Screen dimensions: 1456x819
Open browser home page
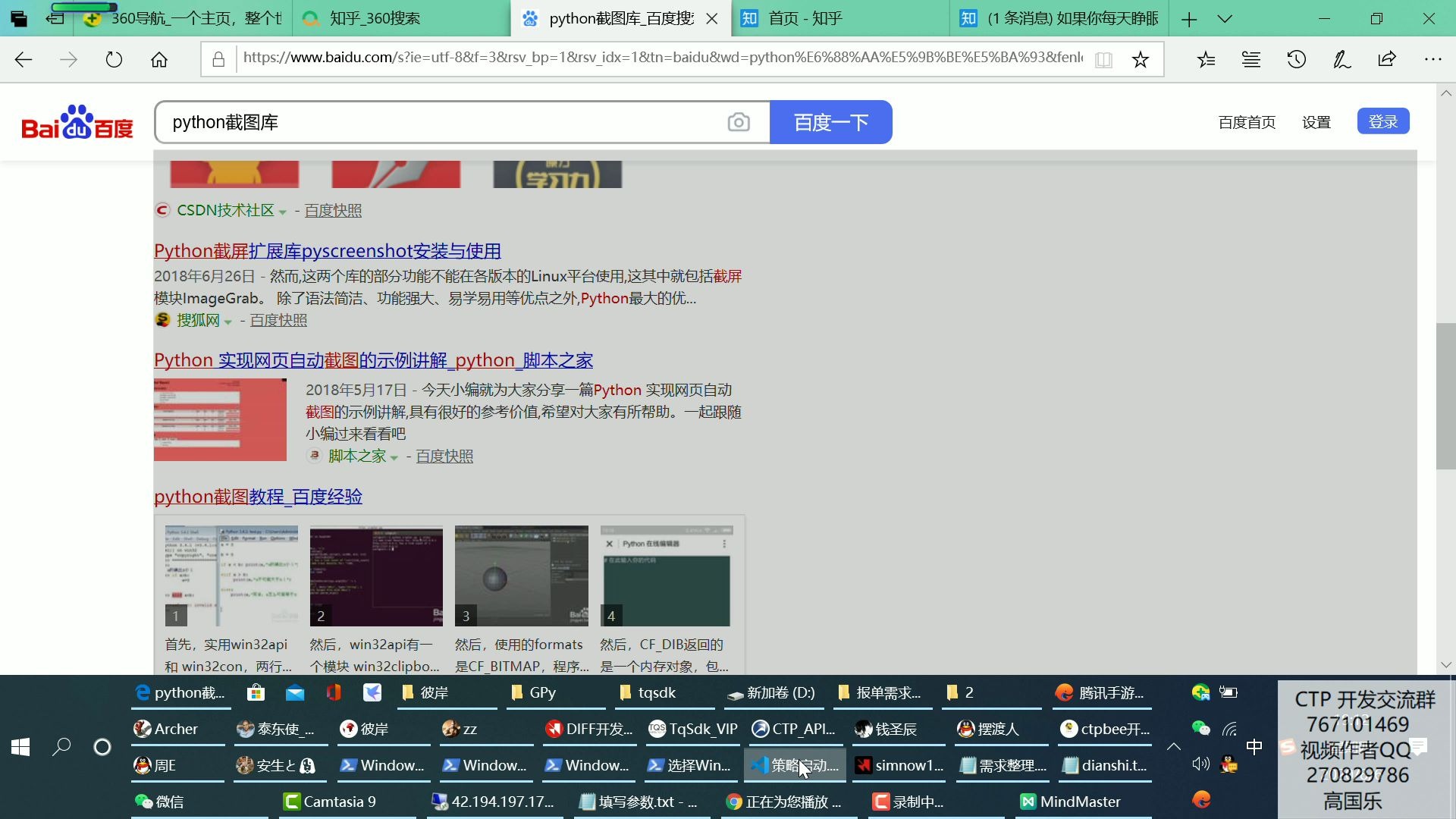tap(159, 59)
